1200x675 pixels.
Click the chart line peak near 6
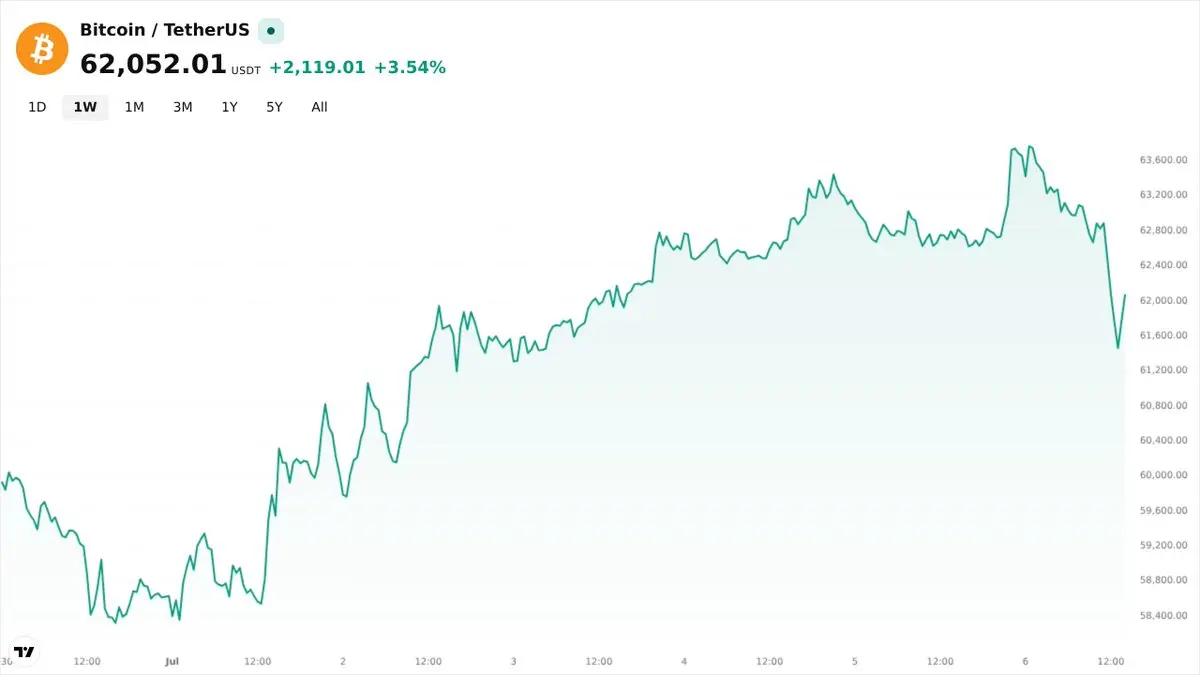click(x=1030, y=146)
